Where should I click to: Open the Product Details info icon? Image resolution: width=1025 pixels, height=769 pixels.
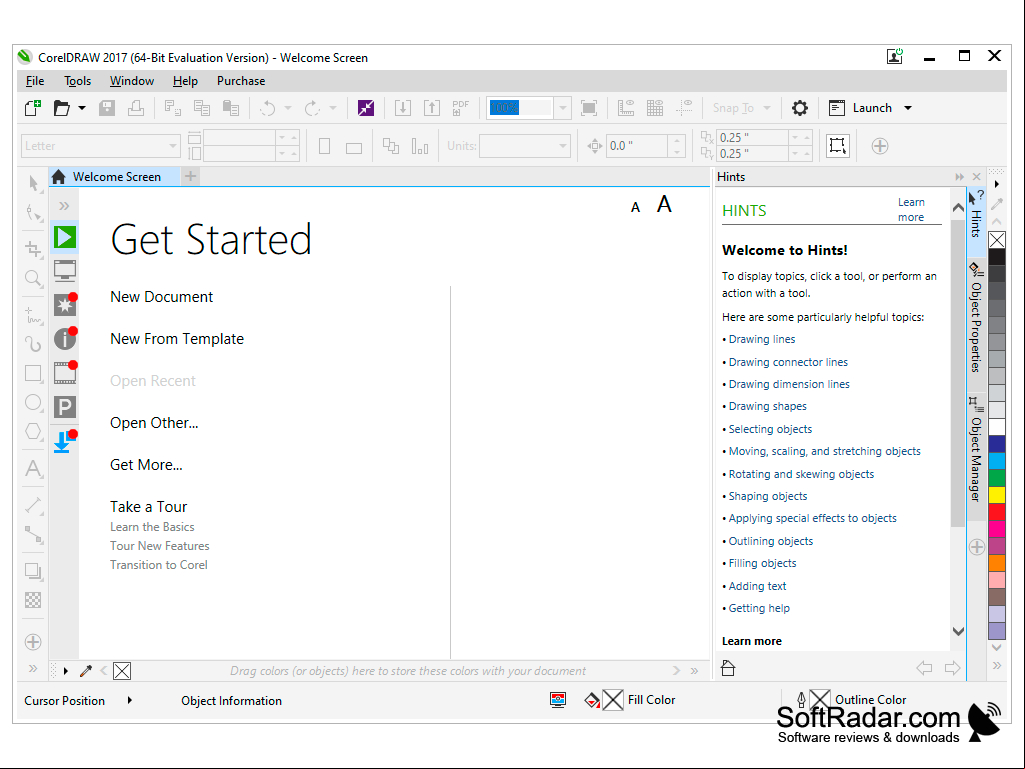[65, 338]
